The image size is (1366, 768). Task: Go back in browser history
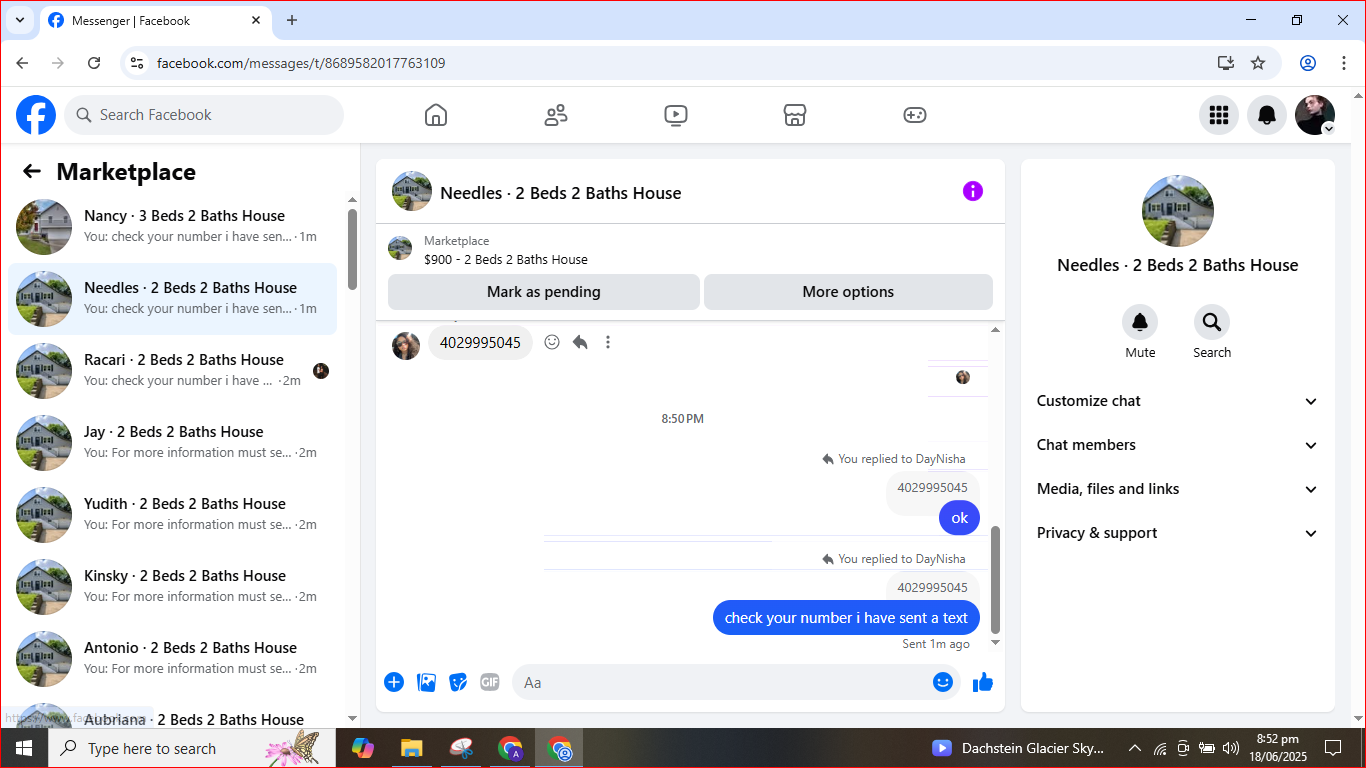click(22, 63)
